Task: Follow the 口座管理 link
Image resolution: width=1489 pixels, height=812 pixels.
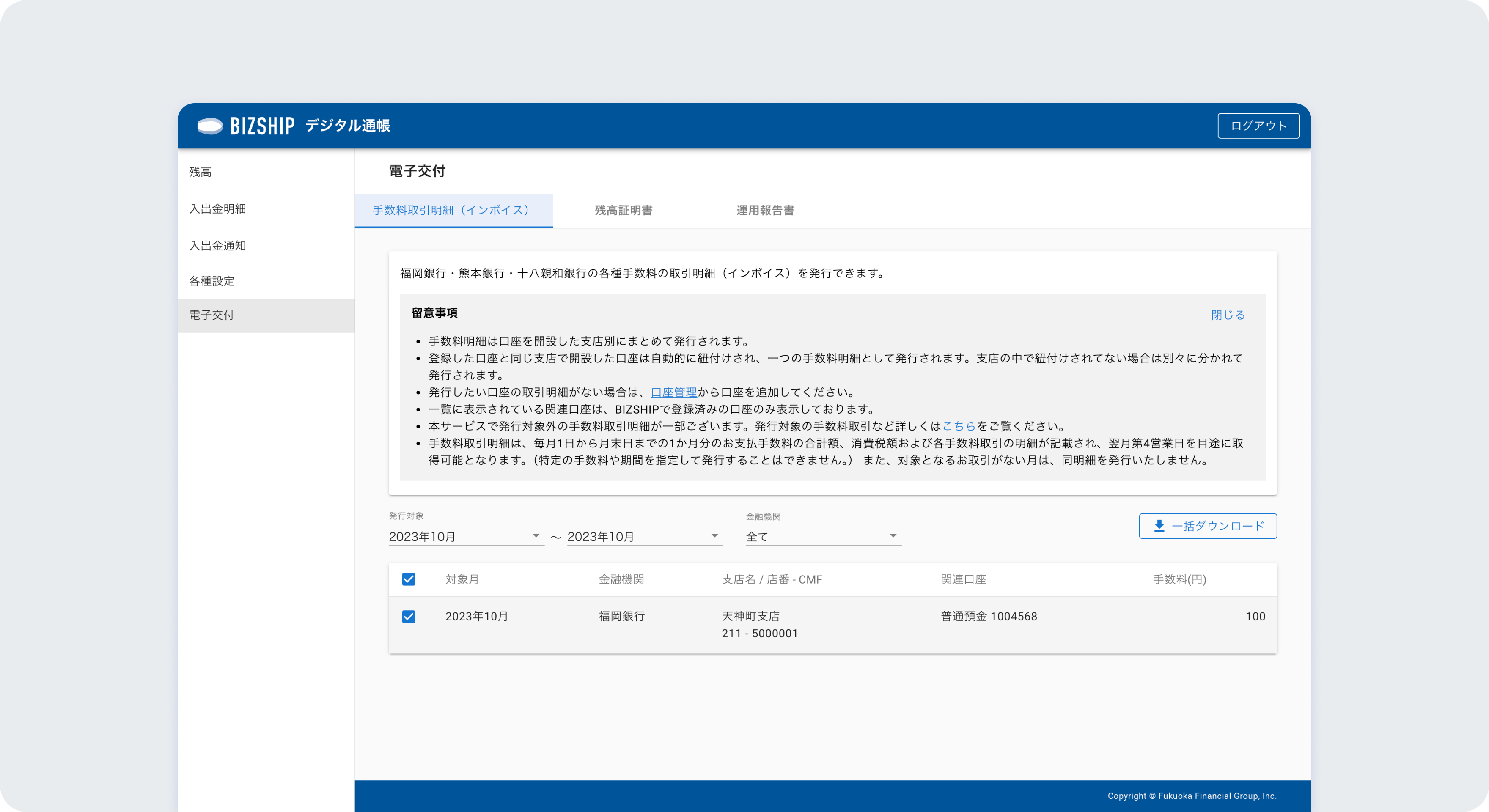Action: [x=673, y=392]
